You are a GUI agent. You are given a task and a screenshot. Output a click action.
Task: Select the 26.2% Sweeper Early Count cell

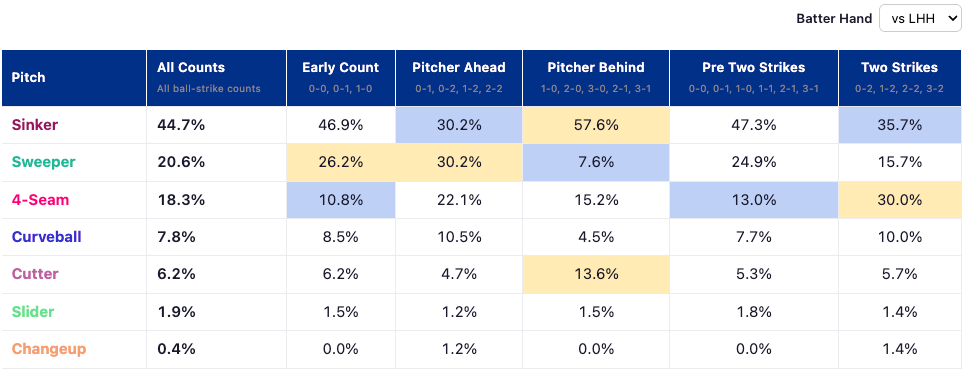(x=340, y=163)
